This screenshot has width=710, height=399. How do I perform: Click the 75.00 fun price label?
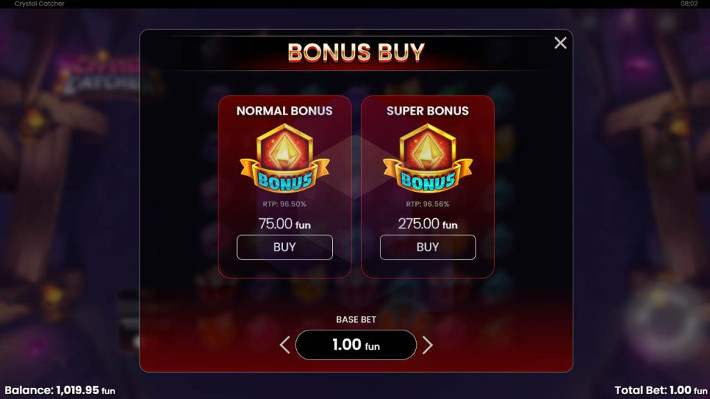tap(284, 224)
